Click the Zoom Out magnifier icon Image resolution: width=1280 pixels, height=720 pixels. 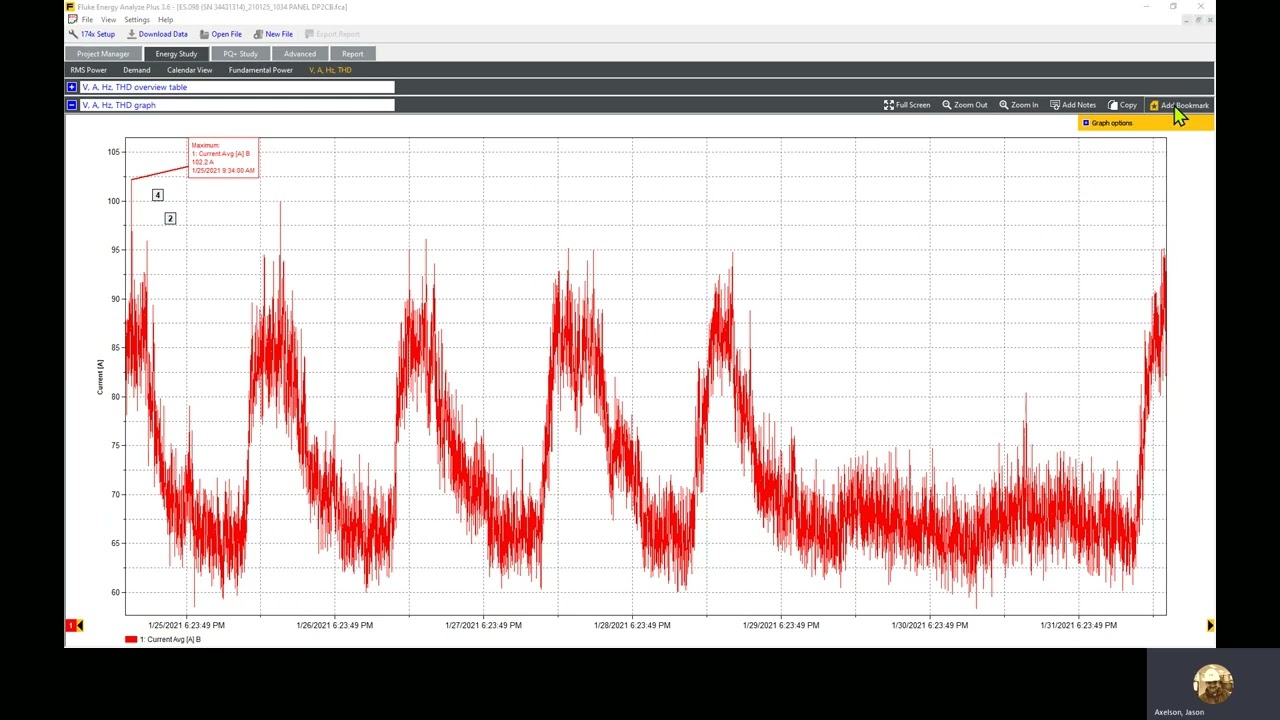[x=947, y=105]
